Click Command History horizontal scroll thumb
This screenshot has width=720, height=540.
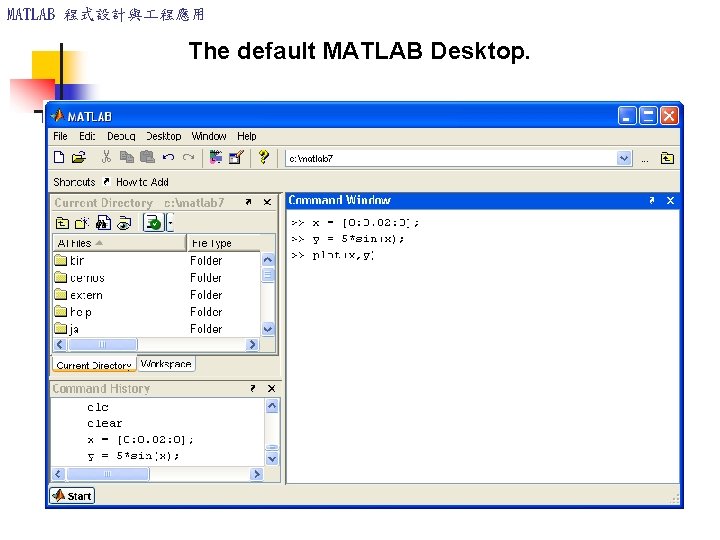tap(107, 474)
